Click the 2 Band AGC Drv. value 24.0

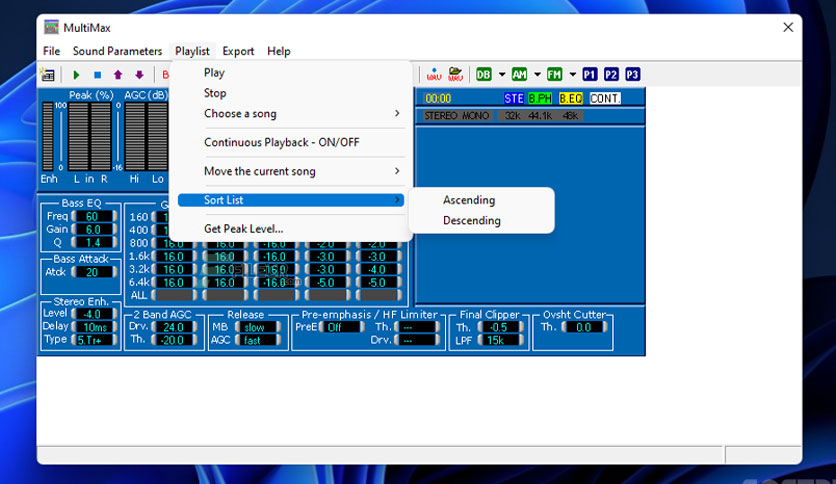tap(174, 327)
